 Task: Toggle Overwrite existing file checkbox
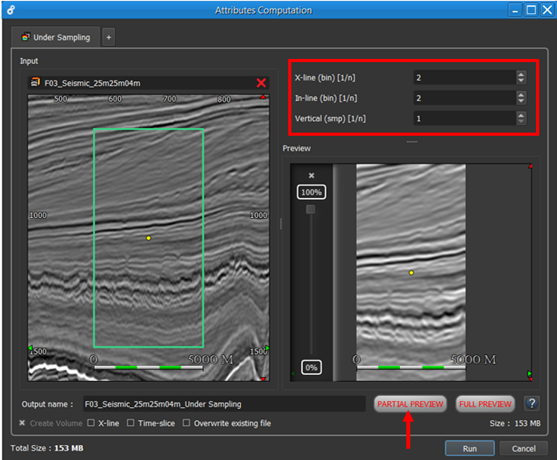(x=186, y=423)
